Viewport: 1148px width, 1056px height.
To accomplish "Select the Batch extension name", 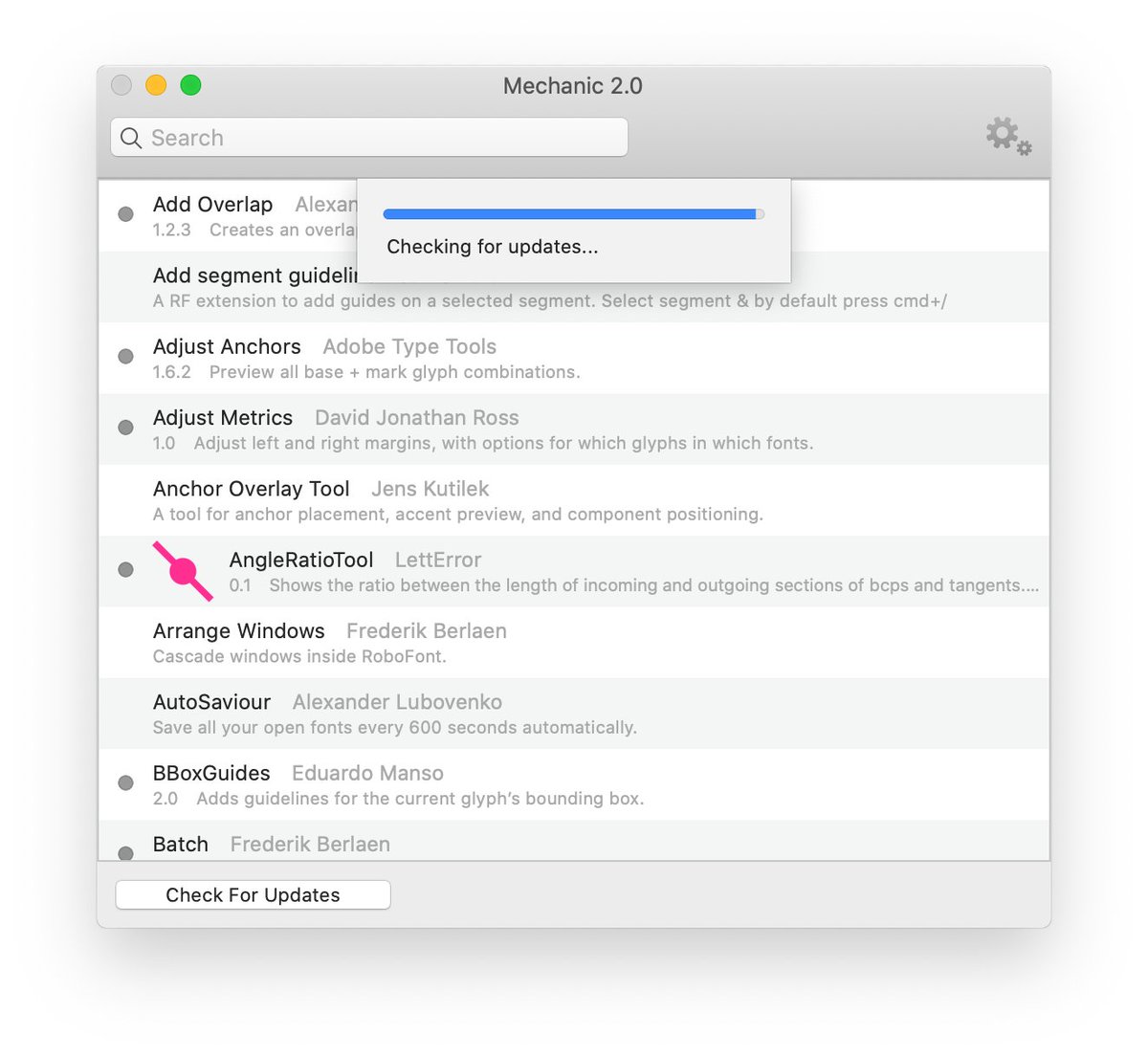I will click(x=181, y=845).
